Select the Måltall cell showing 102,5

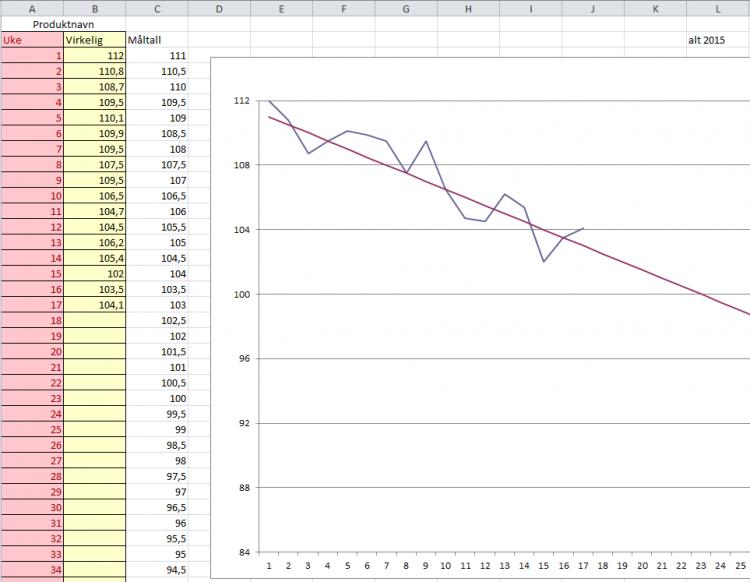click(157, 320)
